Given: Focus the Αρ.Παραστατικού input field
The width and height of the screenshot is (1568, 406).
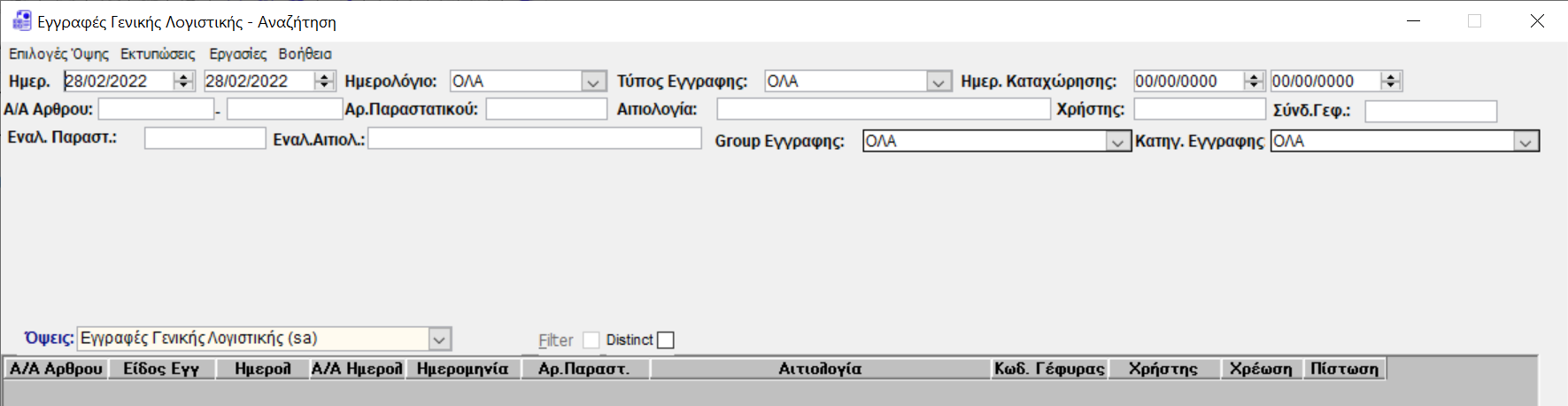Looking at the screenshot, I should (546, 110).
